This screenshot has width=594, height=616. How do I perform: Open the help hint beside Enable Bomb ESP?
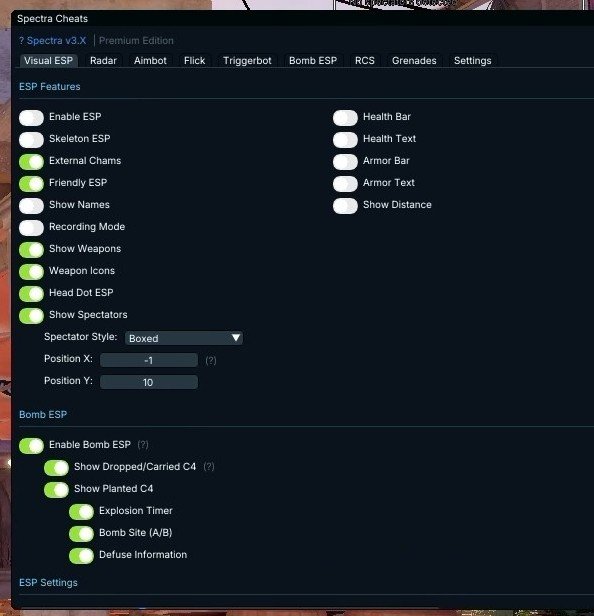pos(143,444)
